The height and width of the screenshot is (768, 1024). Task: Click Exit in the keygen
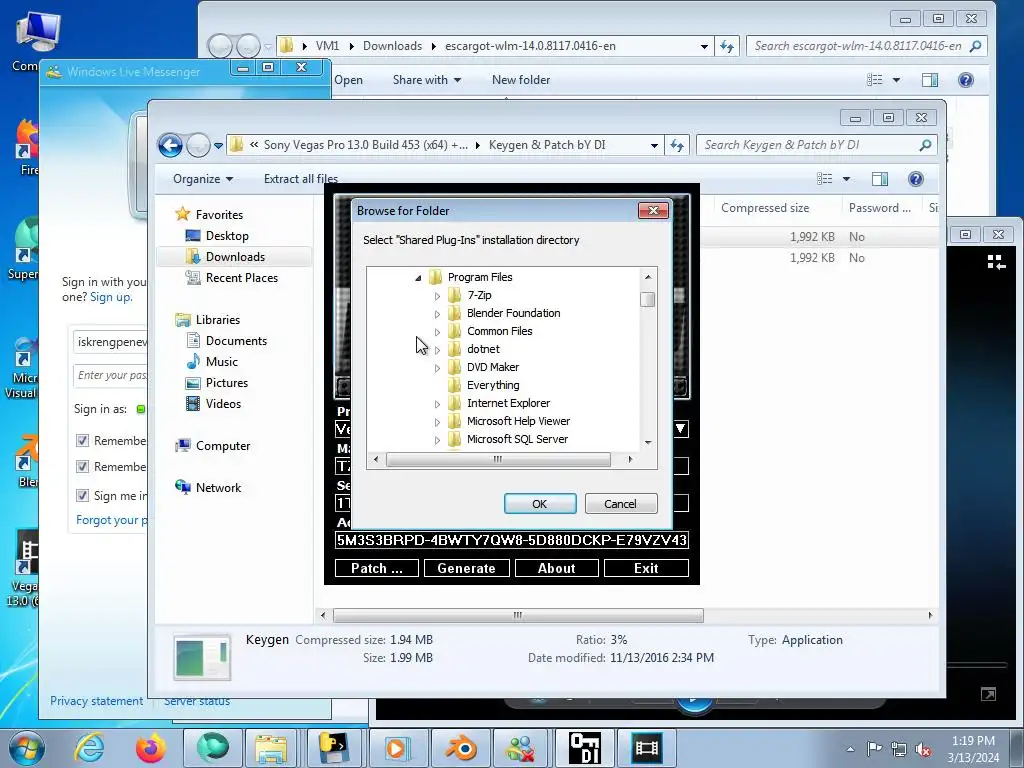646,568
